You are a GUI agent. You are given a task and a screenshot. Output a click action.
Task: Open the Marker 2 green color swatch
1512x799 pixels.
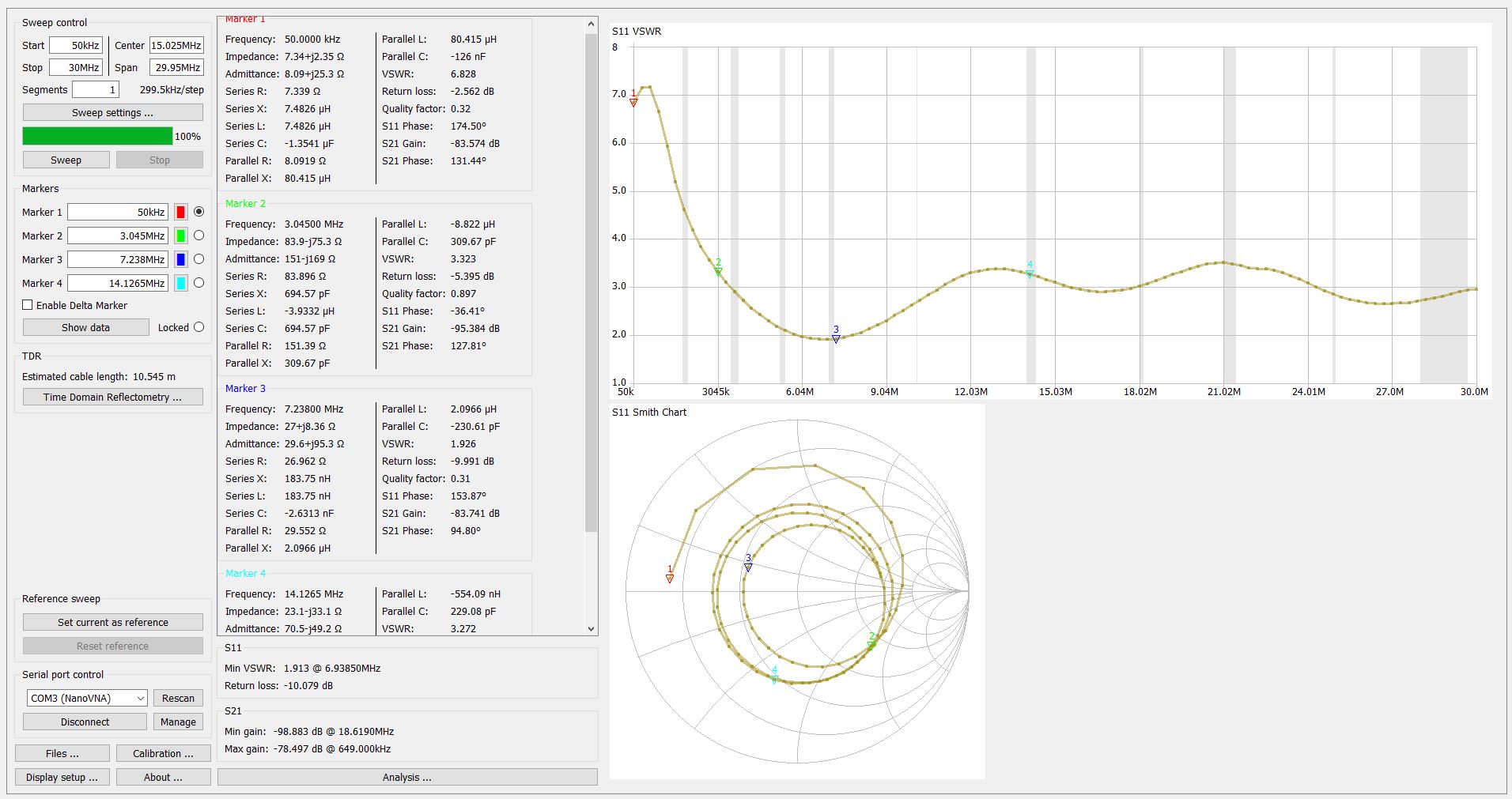pos(180,236)
